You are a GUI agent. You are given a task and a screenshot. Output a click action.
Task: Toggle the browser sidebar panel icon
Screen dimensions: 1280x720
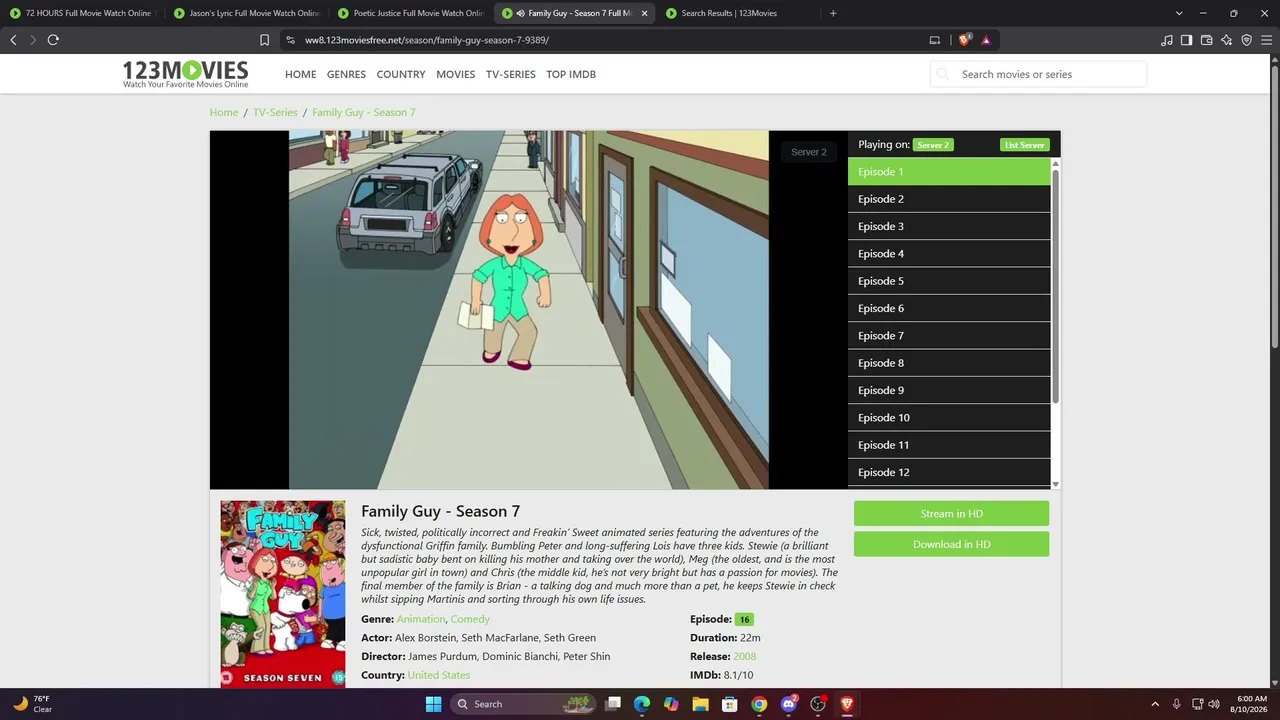[1186, 40]
